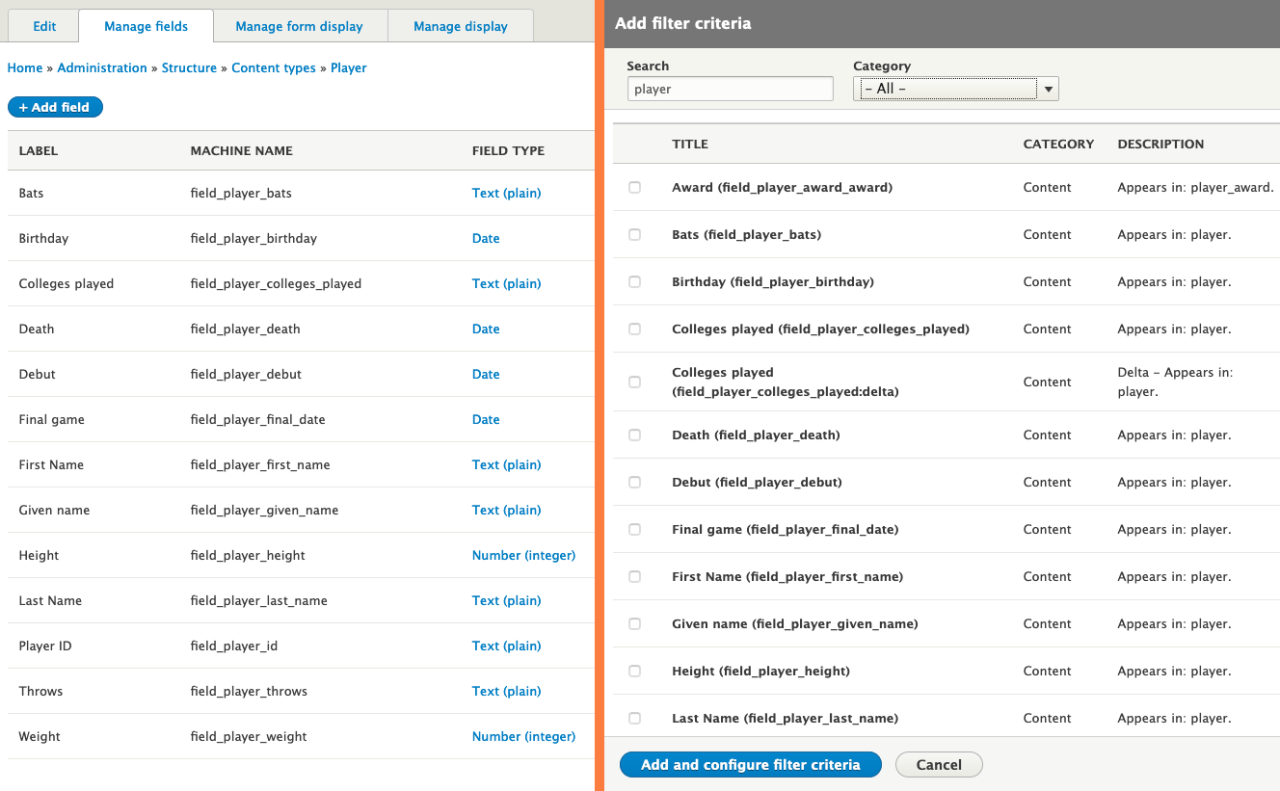Switch to the Manage form display tab
Image resolution: width=1280 pixels, height=791 pixels.
tap(300, 26)
